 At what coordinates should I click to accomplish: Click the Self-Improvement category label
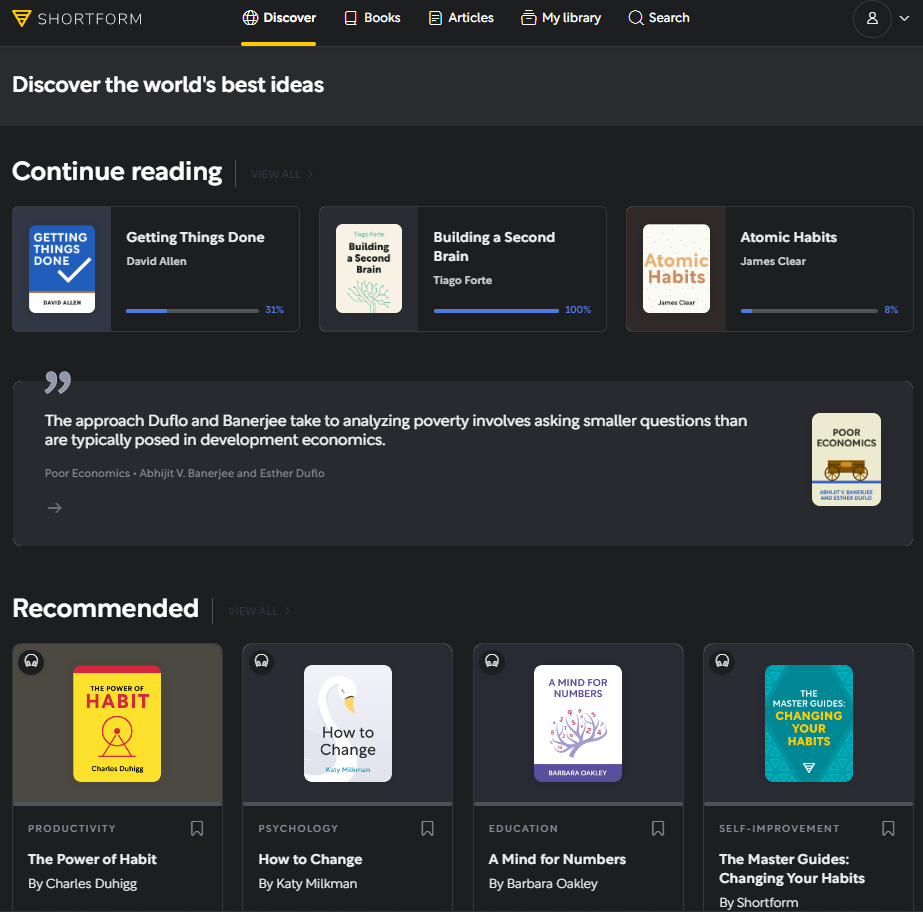click(779, 828)
